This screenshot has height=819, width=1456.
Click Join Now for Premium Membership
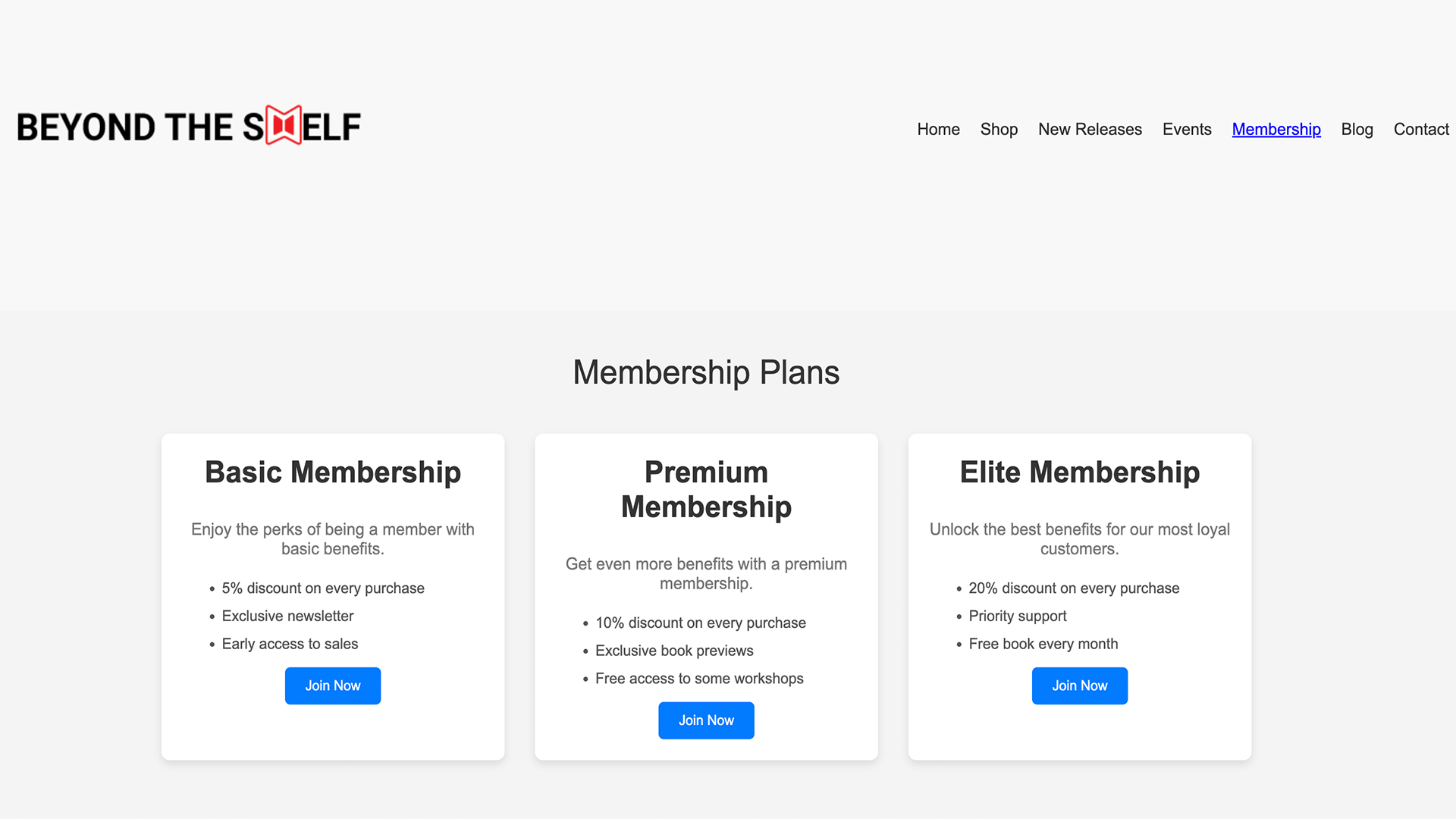[706, 720]
